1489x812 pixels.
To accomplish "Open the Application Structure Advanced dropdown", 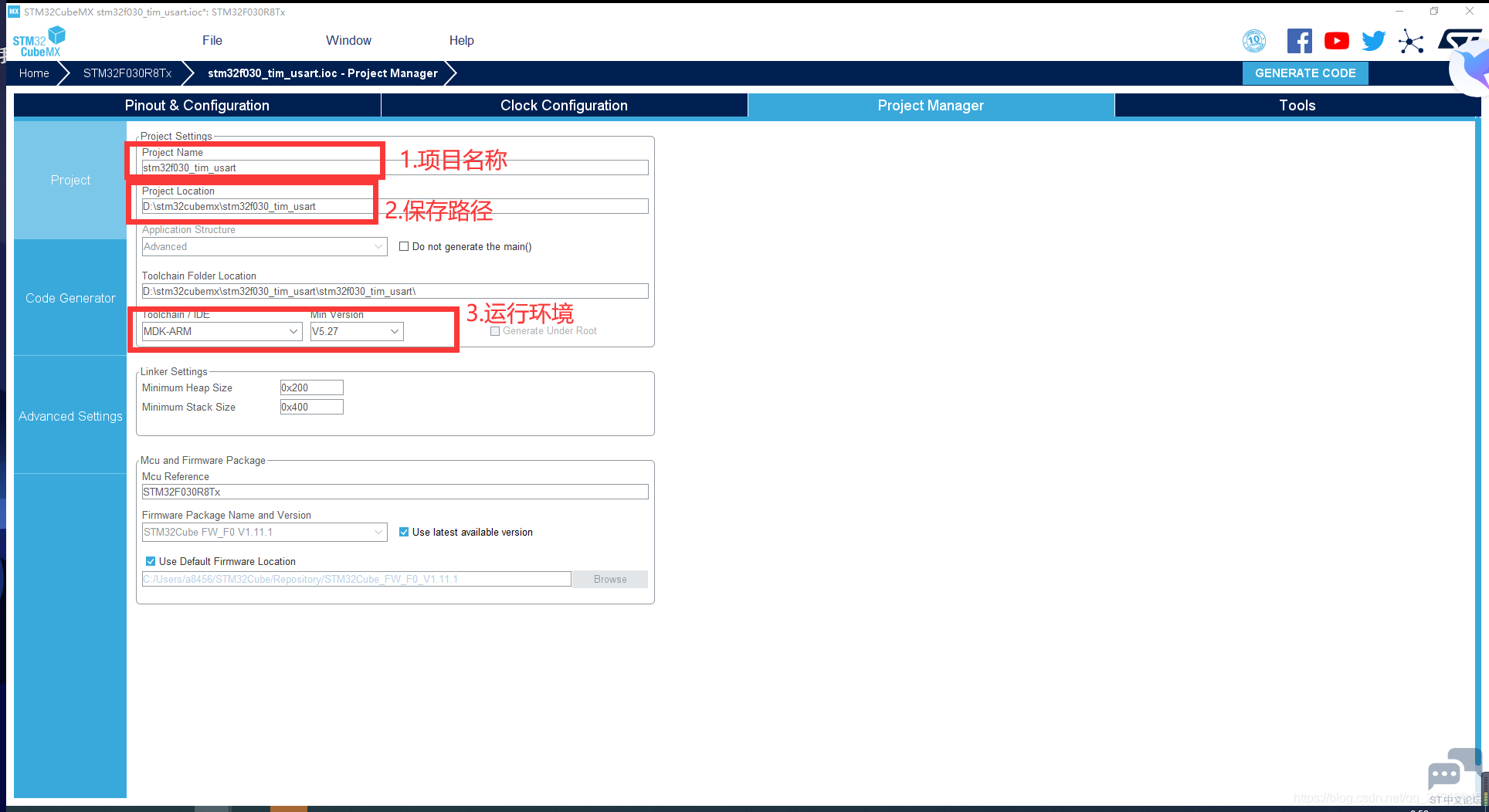I will click(x=264, y=247).
